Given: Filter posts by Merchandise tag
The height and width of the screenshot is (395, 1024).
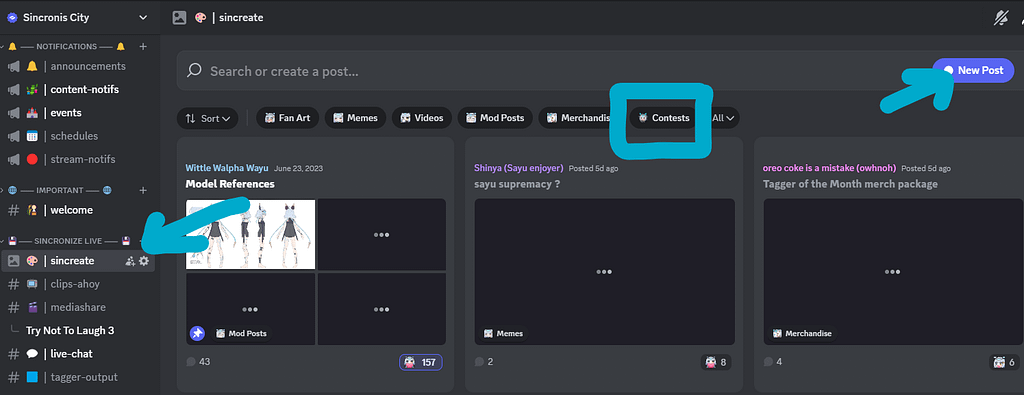Looking at the screenshot, I should coord(579,118).
